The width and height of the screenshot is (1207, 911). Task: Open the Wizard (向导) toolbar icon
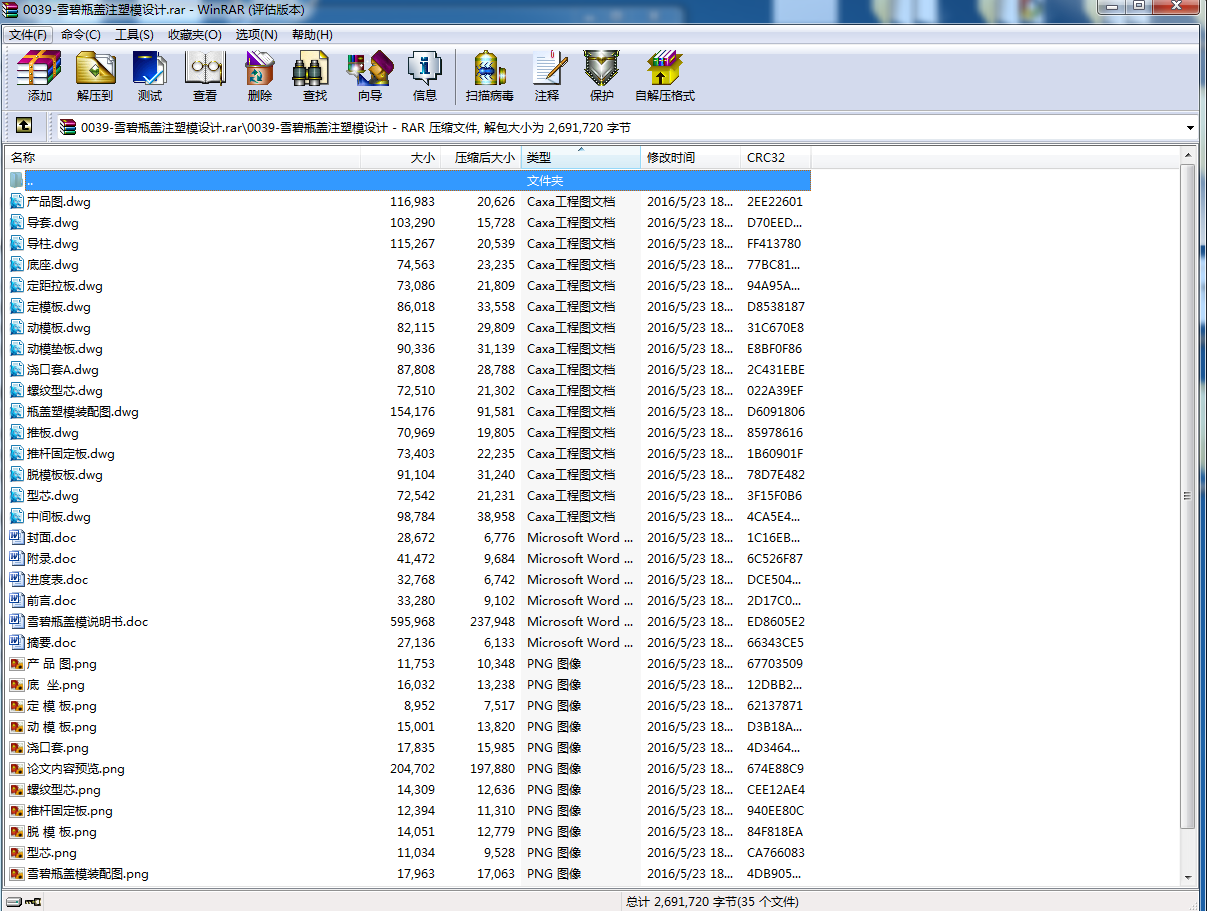[370, 76]
